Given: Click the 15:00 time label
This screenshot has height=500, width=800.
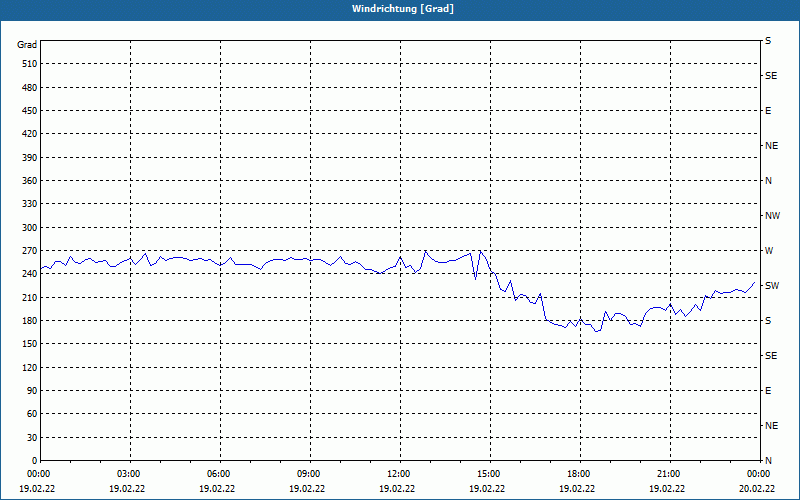Looking at the screenshot, I should click(x=490, y=474).
